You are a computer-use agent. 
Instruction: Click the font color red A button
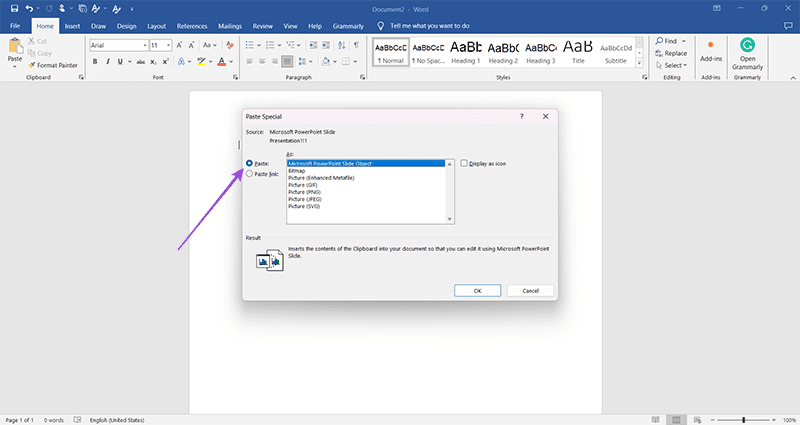pos(221,61)
